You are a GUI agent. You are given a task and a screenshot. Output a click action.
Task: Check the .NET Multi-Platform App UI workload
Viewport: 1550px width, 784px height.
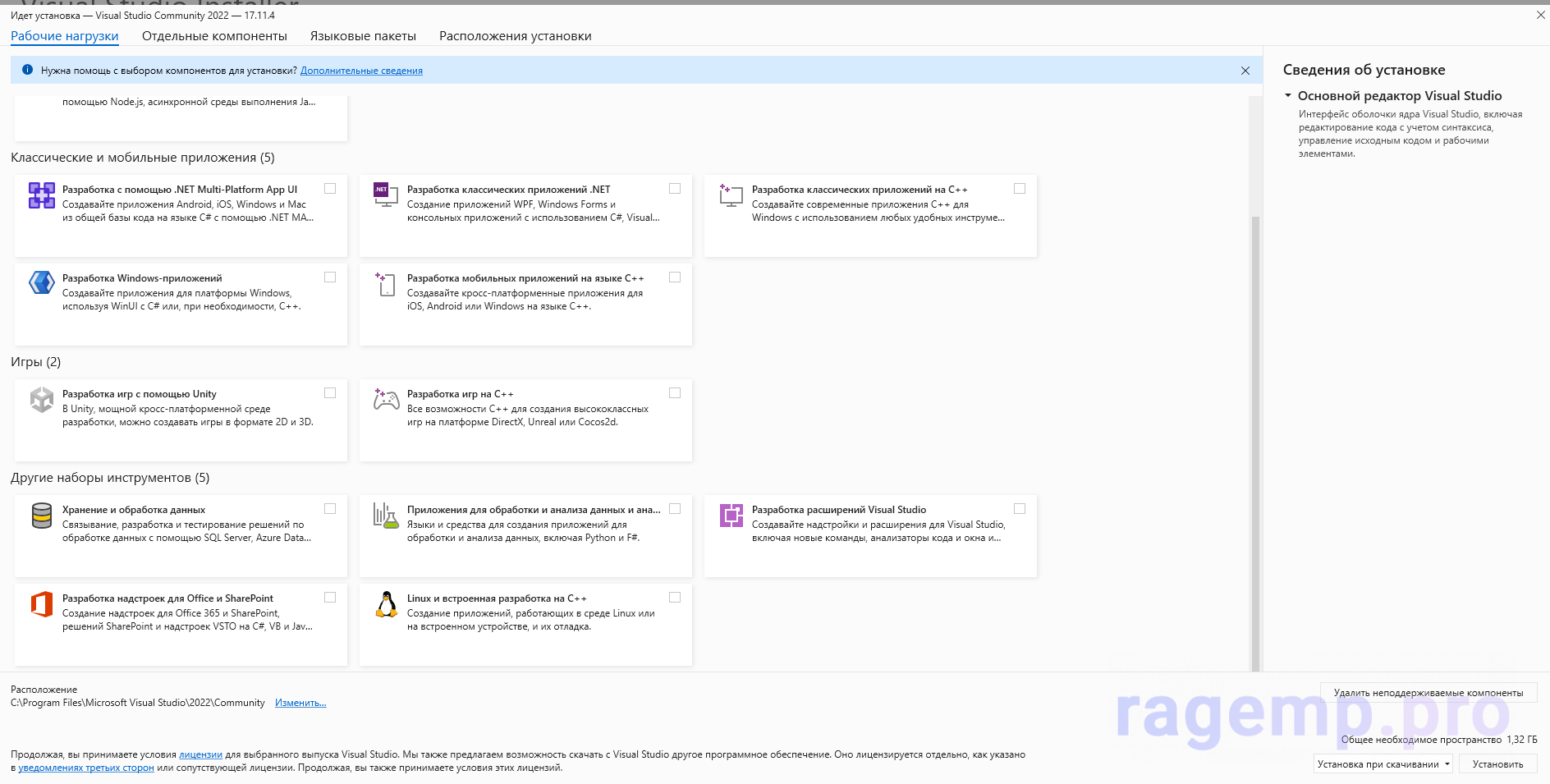330,189
